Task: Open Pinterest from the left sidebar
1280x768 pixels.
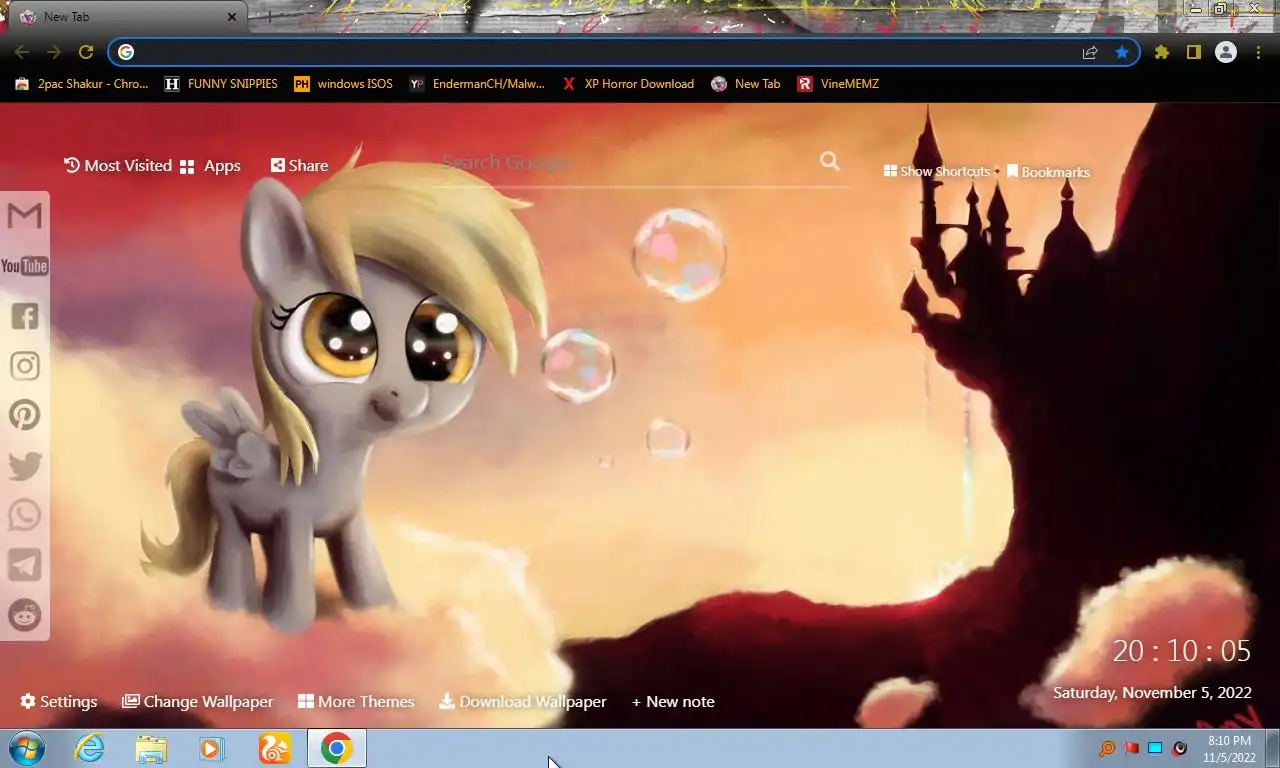Action: point(25,415)
